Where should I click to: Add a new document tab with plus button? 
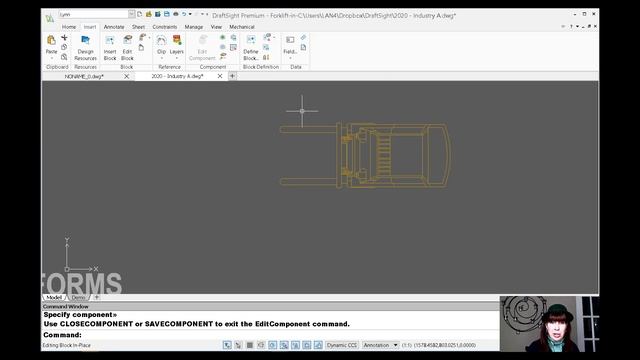232,76
